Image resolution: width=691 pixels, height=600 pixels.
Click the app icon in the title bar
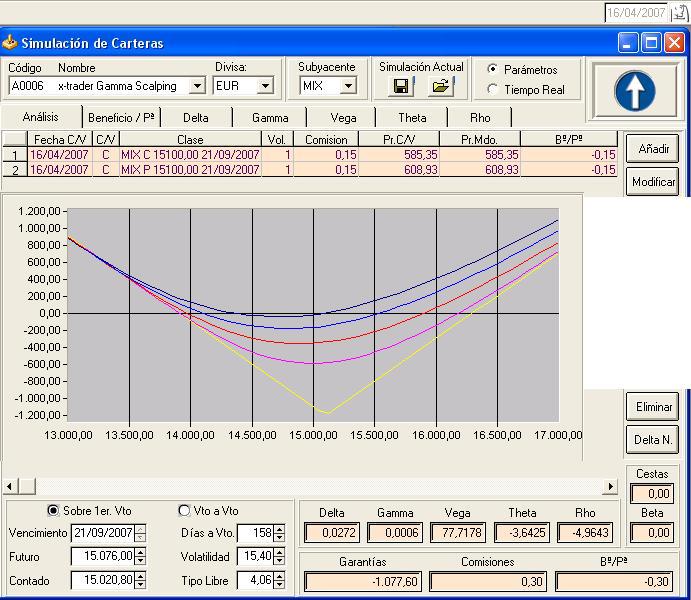(11, 43)
